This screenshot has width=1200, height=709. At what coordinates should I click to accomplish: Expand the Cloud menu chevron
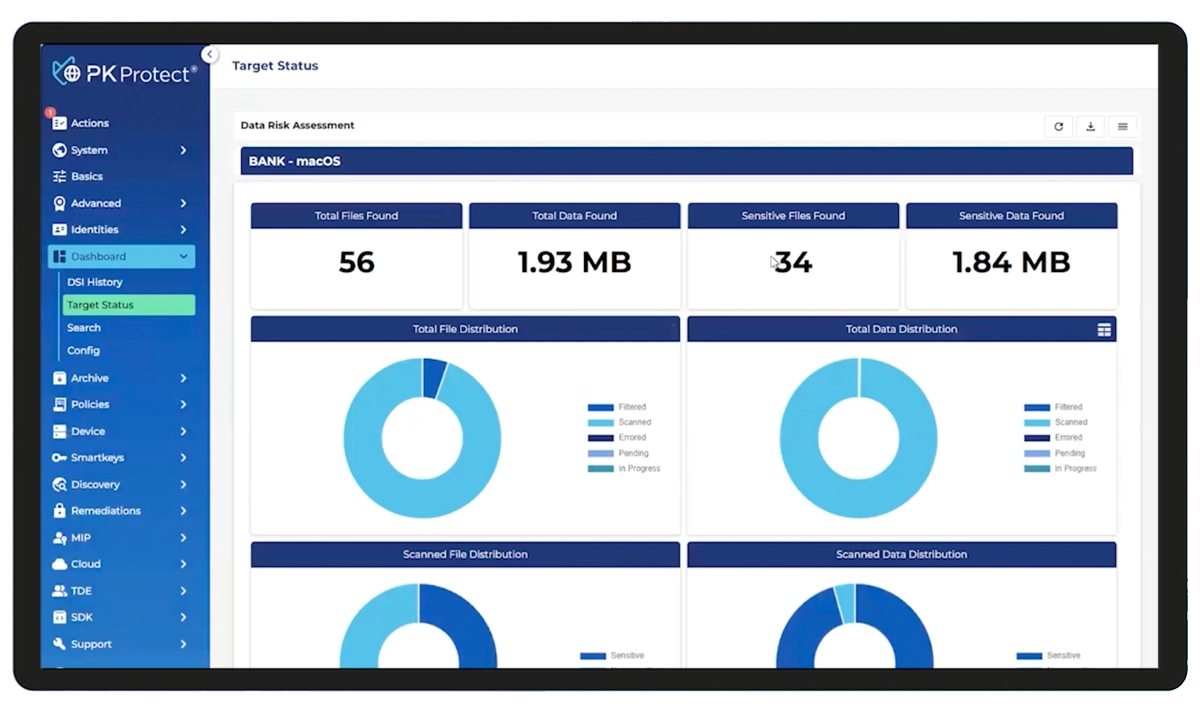(x=183, y=564)
